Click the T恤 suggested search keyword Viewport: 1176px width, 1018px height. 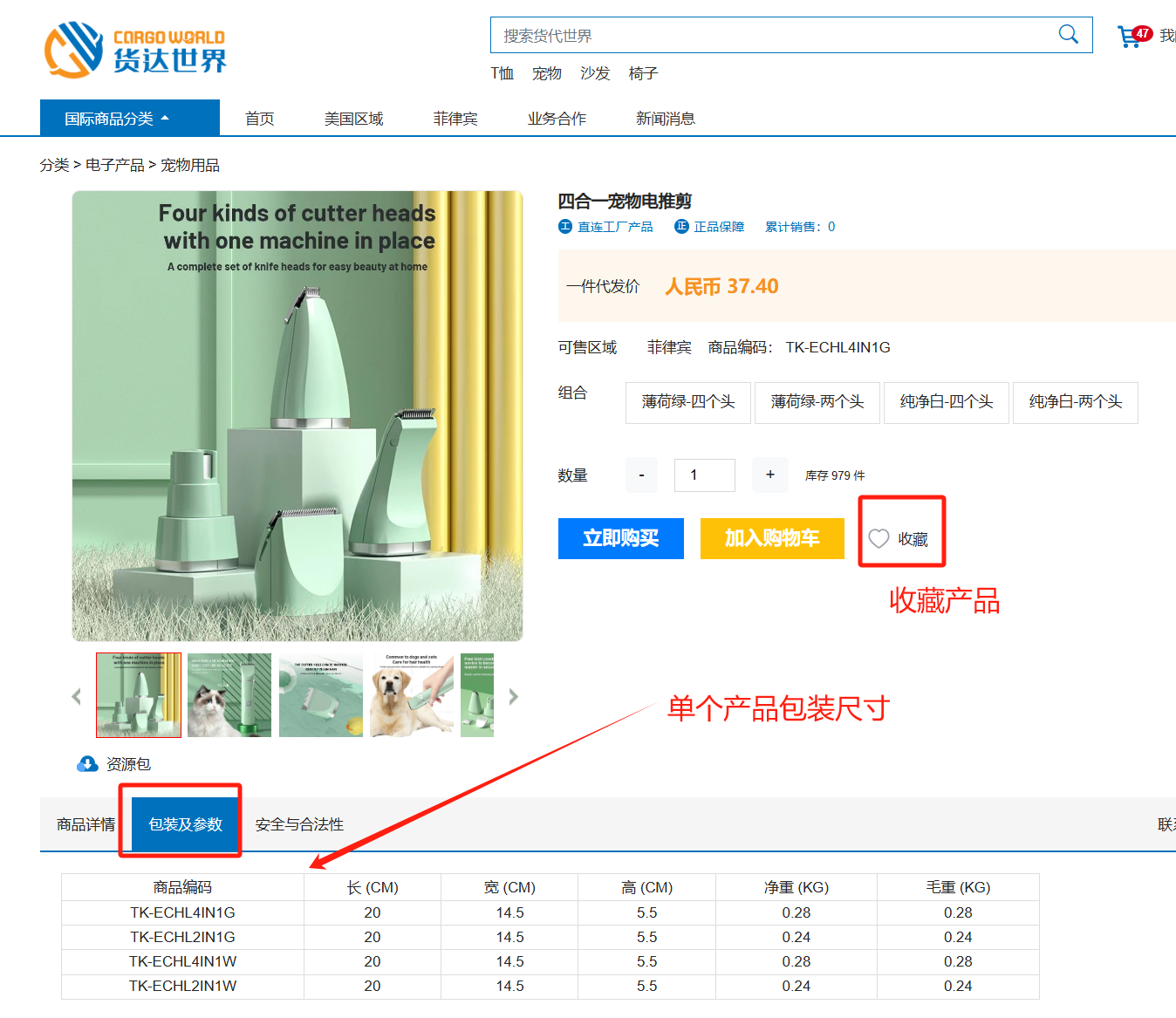(x=503, y=73)
